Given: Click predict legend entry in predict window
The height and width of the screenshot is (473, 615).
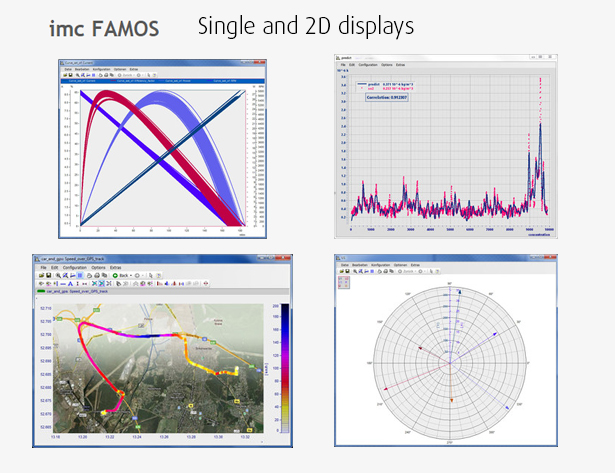Looking at the screenshot, I should [385, 84].
